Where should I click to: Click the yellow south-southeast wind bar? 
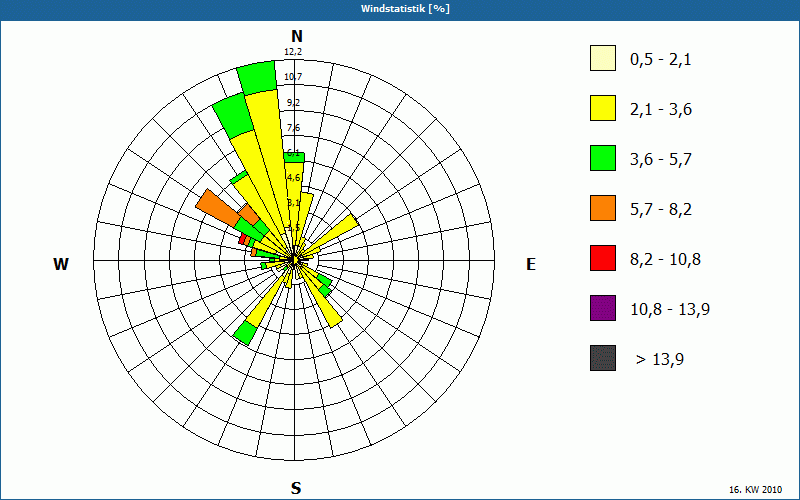pyautogui.click(x=322, y=299)
